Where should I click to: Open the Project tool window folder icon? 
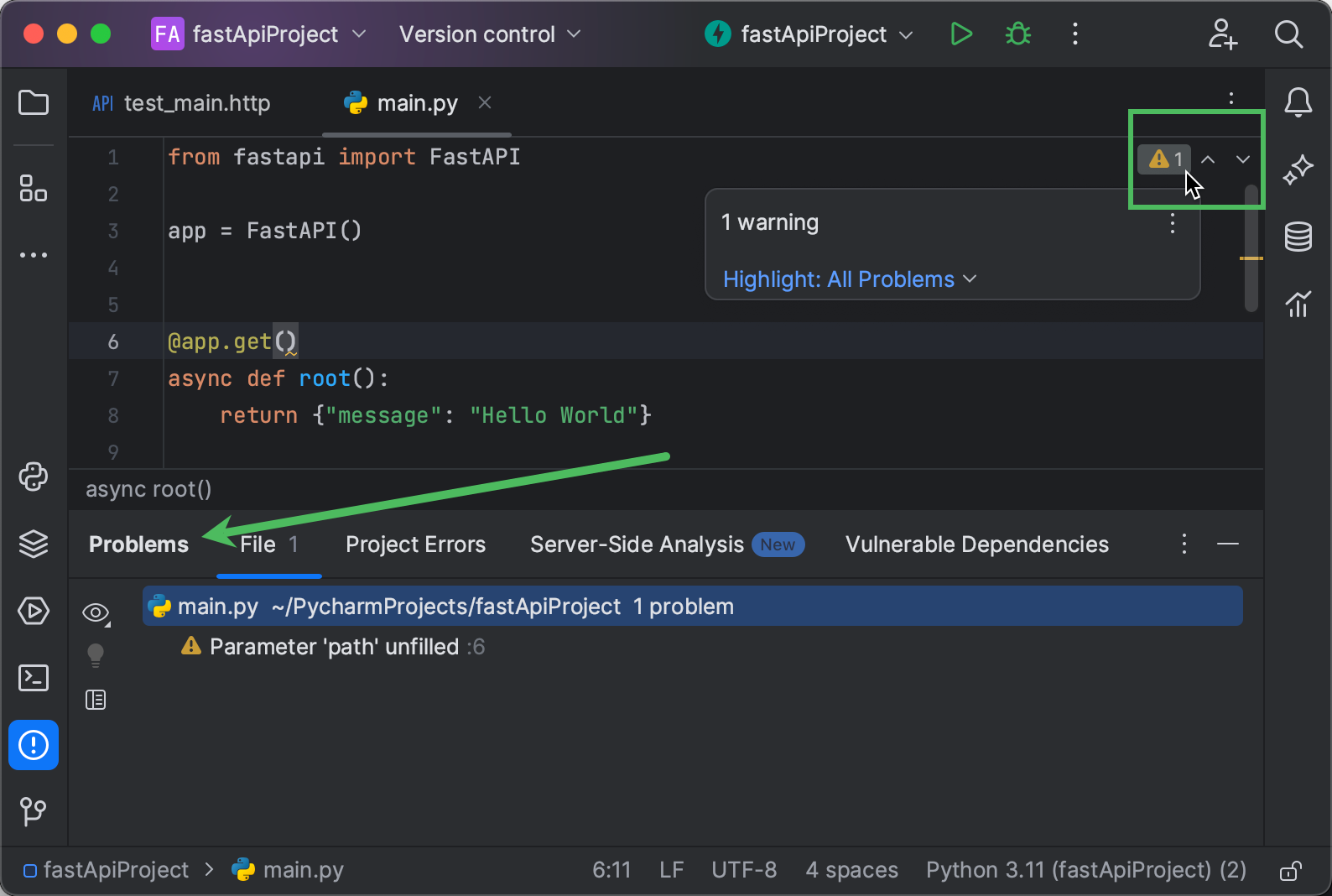(x=34, y=103)
